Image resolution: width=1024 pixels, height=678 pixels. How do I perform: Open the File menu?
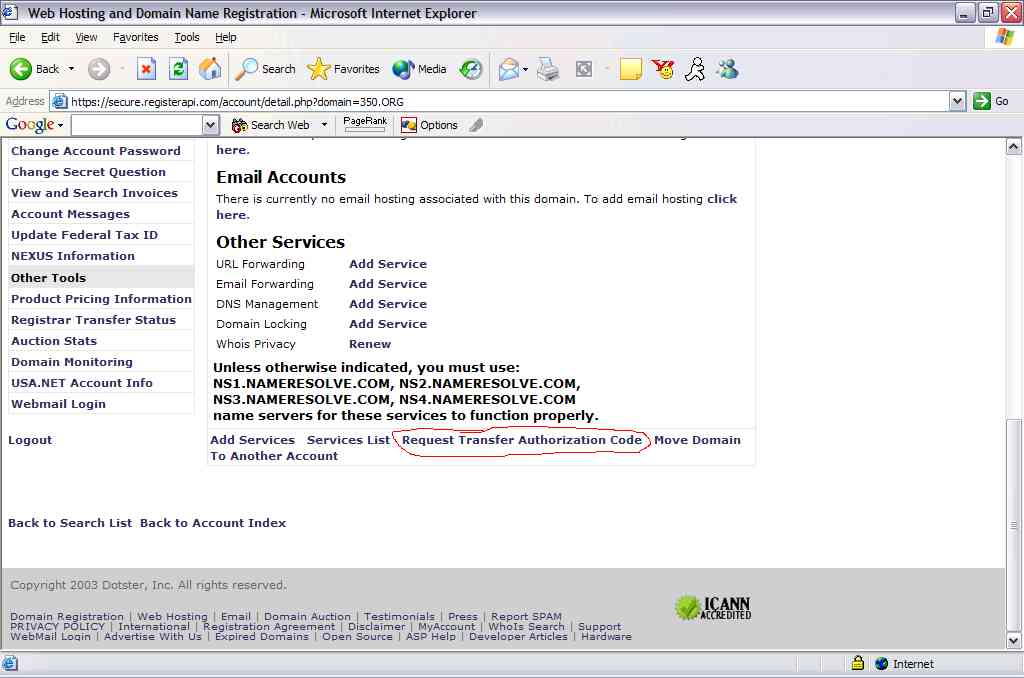click(x=18, y=37)
